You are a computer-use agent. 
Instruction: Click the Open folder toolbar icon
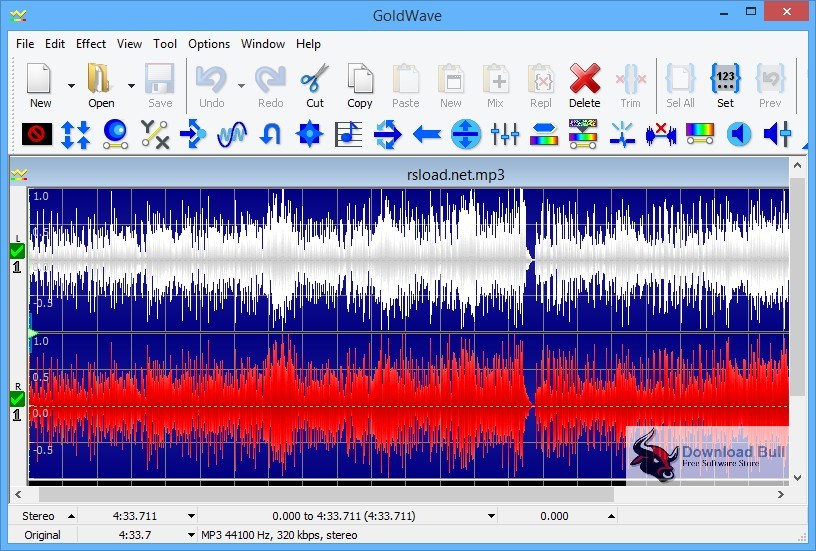[99, 79]
